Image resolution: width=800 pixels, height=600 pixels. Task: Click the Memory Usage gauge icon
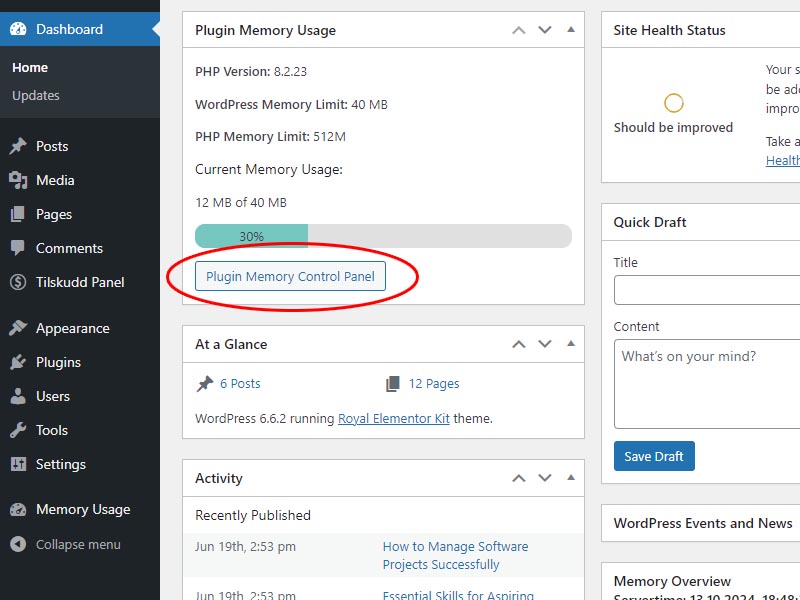tap(18, 509)
